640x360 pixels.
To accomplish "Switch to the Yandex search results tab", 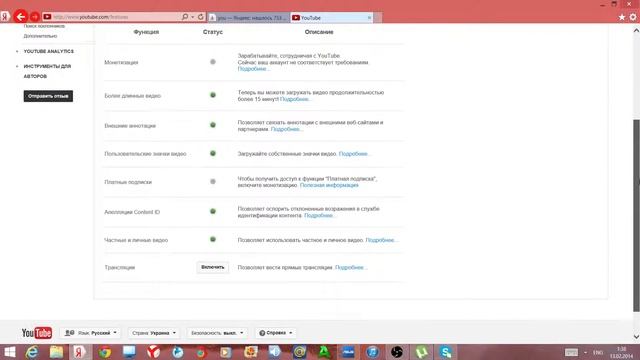I will 249,18.
